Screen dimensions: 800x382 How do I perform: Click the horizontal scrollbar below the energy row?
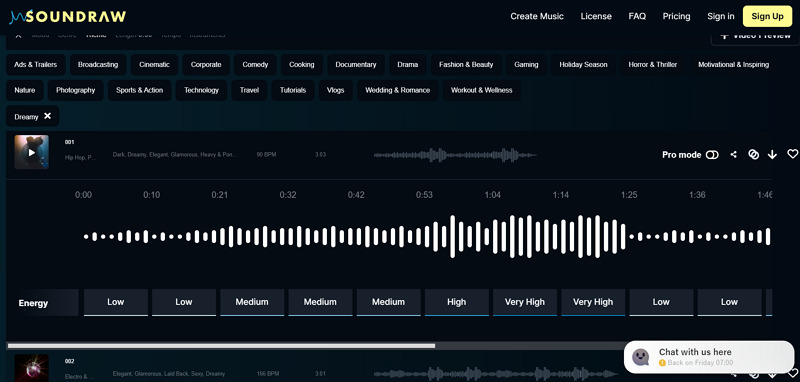pos(221,345)
